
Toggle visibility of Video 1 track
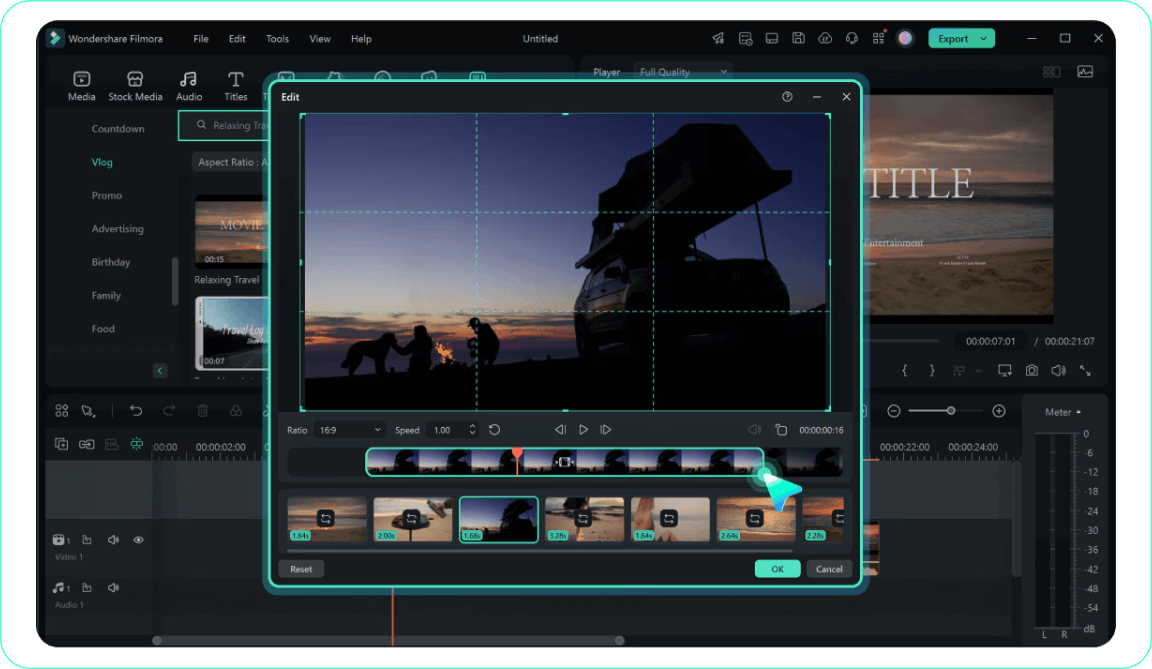[138, 540]
